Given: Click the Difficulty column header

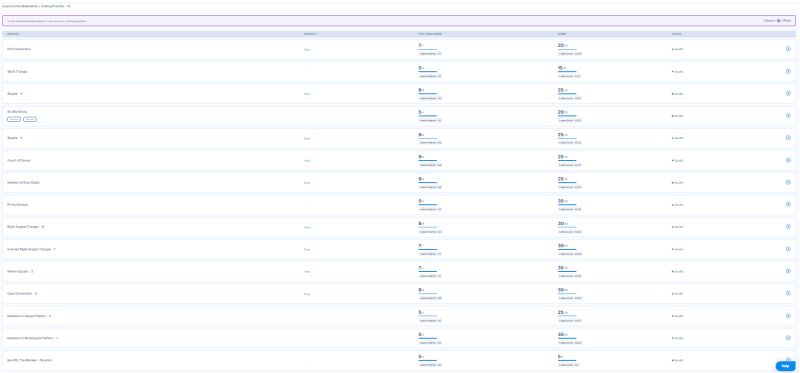Looking at the screenshot, I should [310, 34].
